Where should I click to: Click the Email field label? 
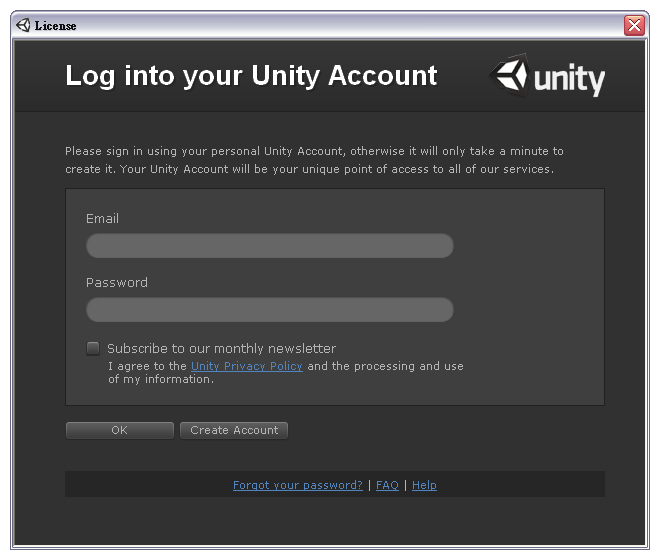[102, 219]
